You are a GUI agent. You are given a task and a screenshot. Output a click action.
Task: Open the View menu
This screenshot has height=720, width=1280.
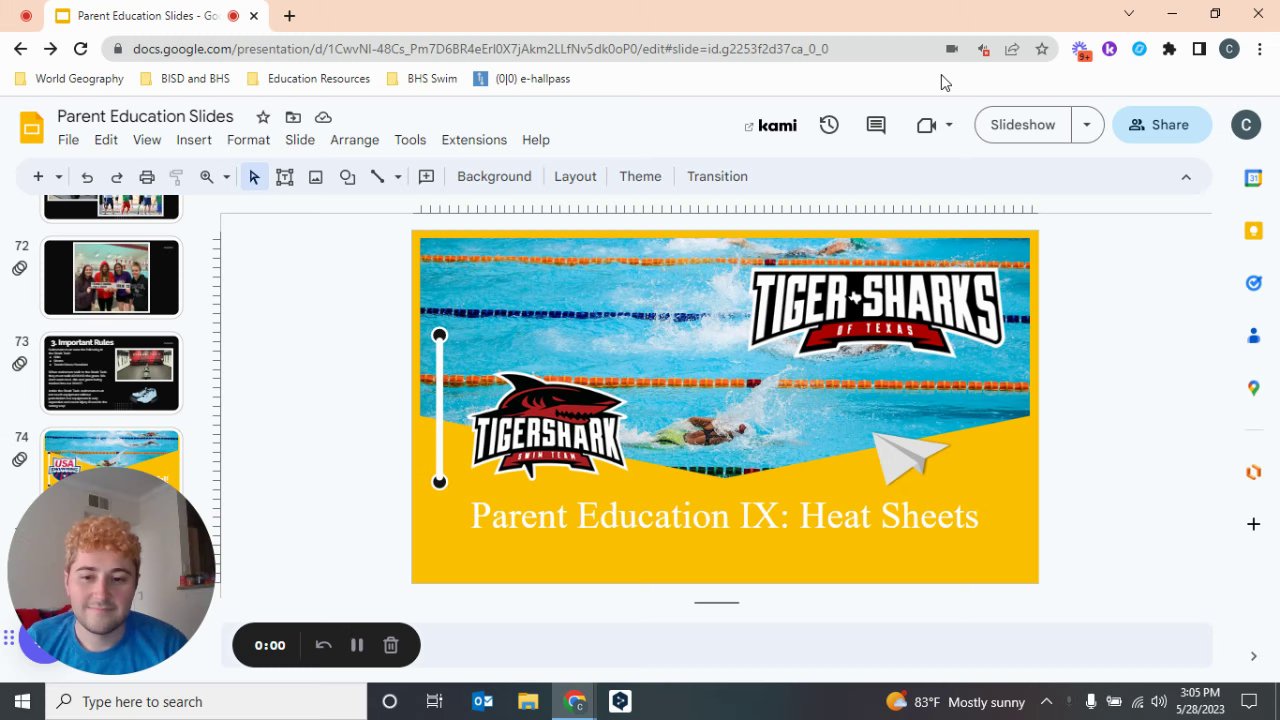point(147,140)
